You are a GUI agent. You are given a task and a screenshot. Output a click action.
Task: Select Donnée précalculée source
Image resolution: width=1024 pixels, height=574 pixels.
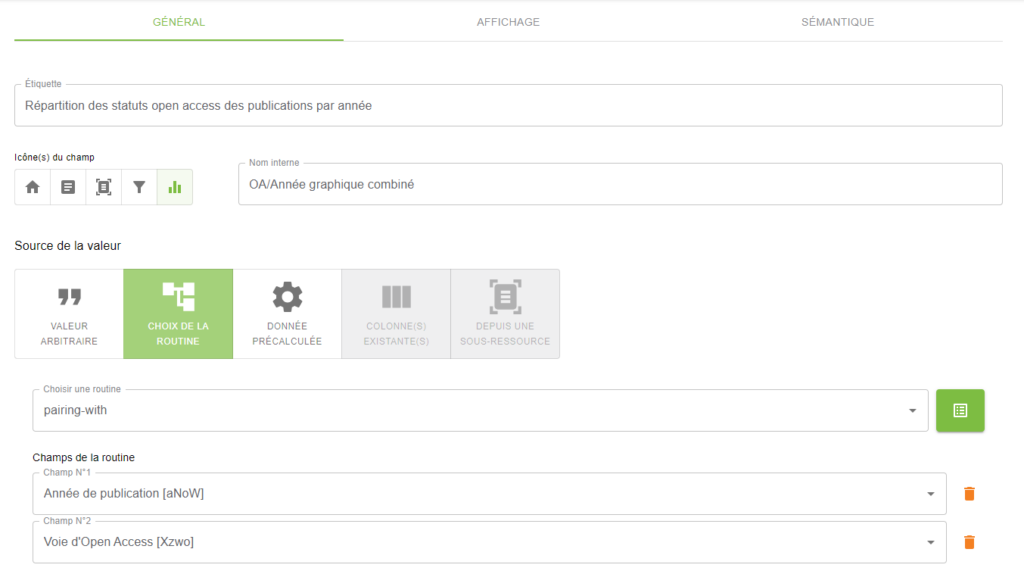(287, 313)
